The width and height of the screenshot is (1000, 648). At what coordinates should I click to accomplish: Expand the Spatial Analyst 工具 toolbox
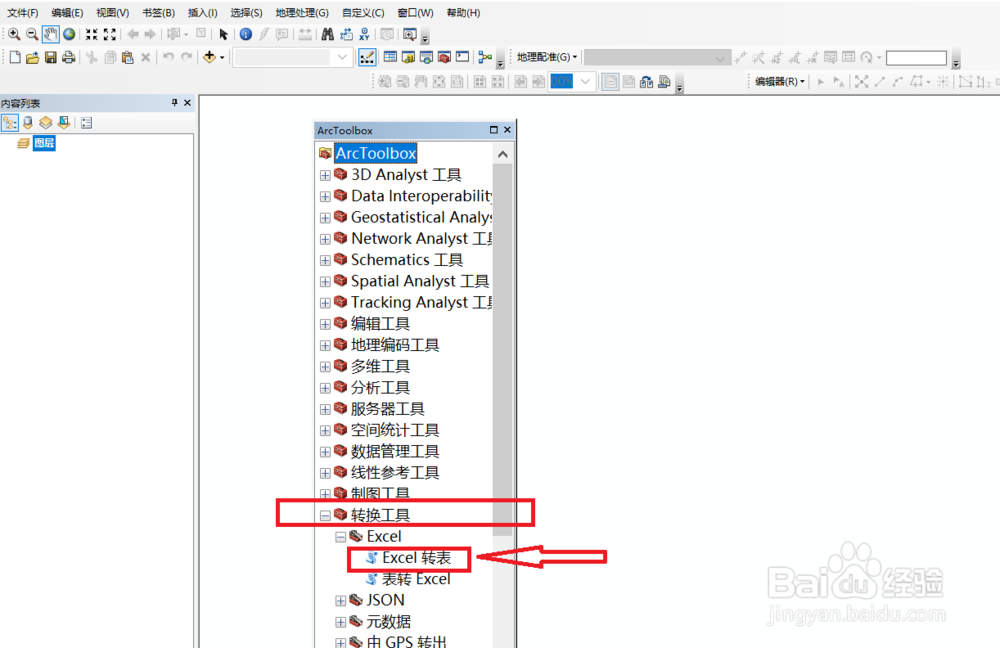click(x=325, y=282)
